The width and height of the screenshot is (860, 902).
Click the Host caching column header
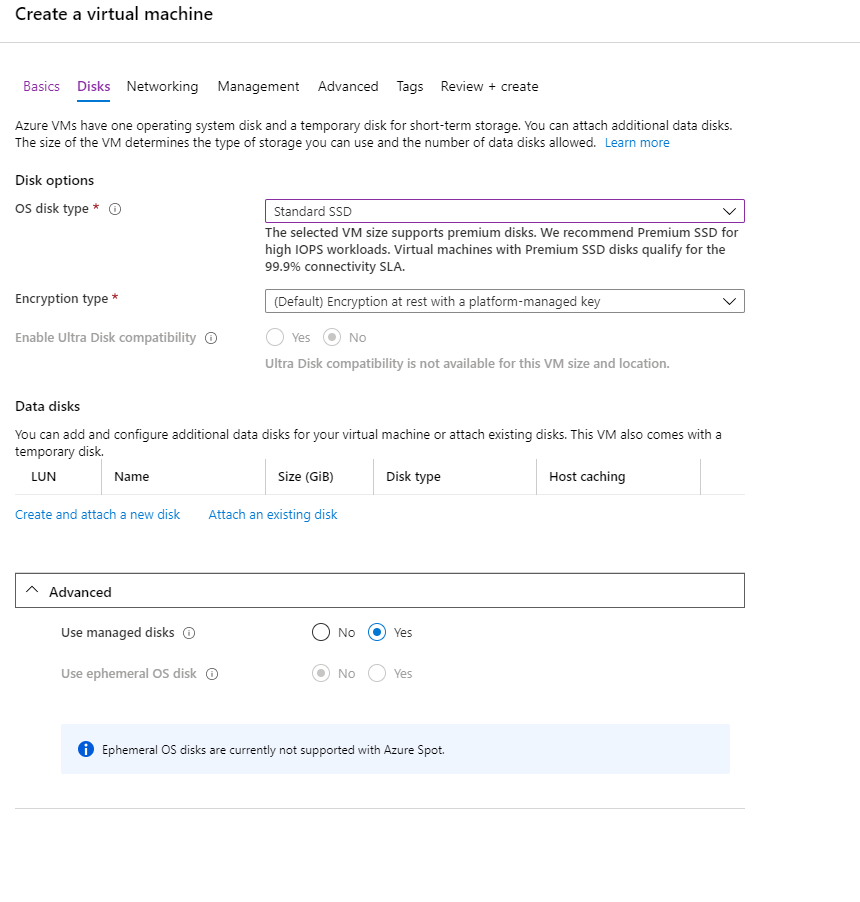click(587, 476)
